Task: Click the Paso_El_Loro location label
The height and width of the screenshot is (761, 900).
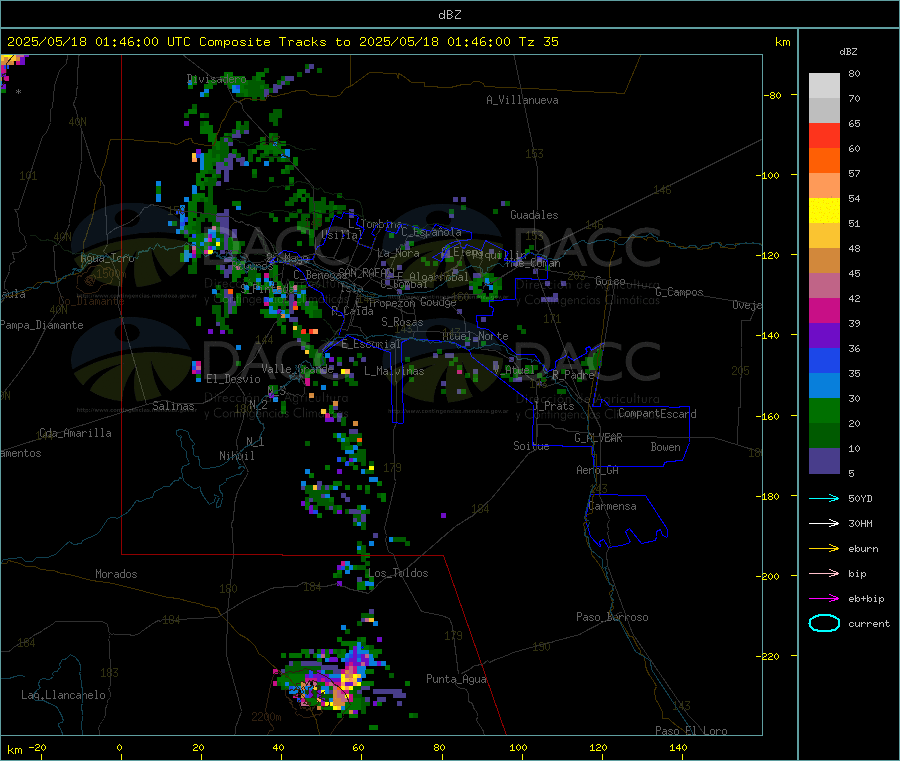Action: pyautogui.click(x=691, y=731)
